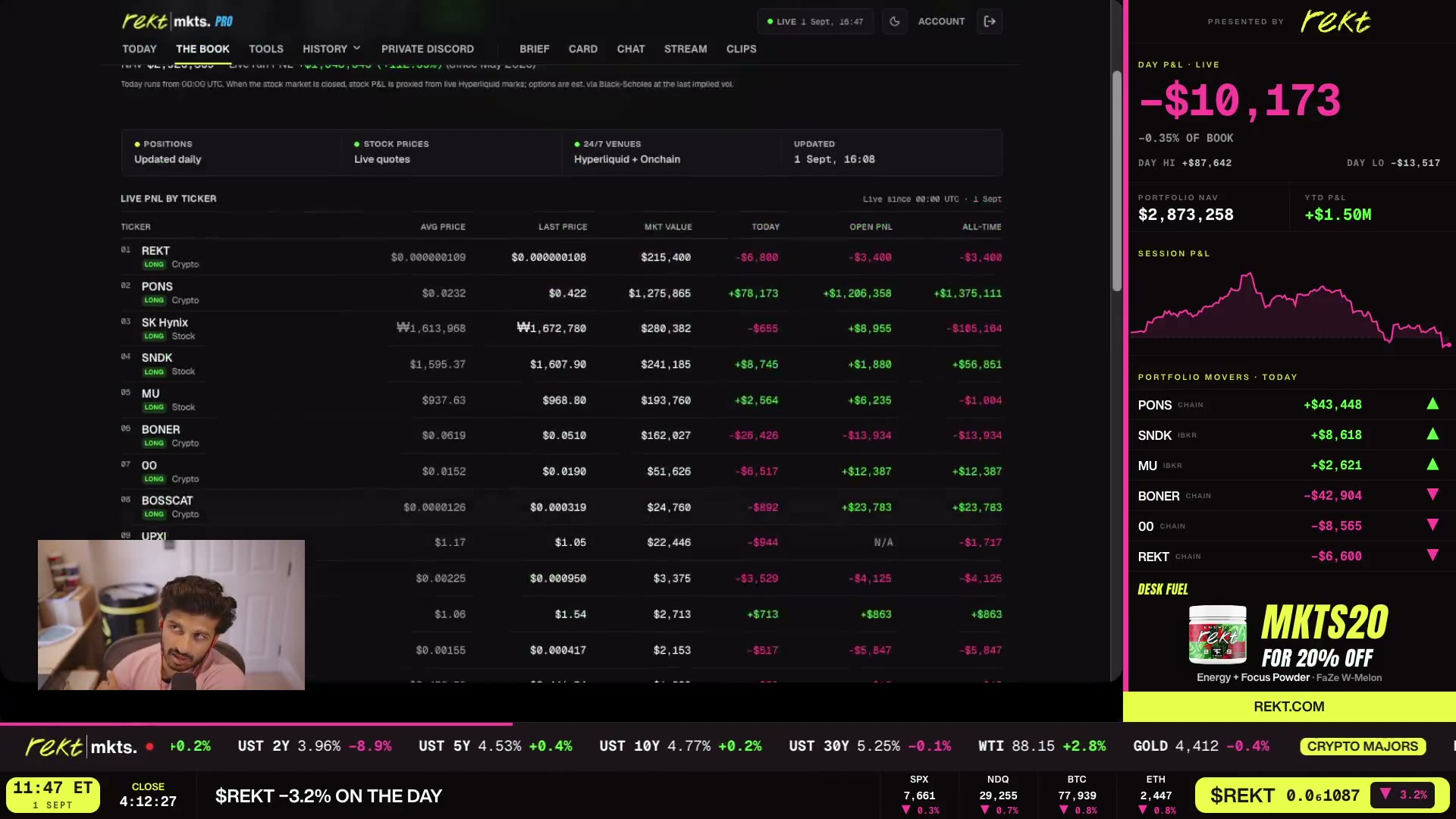Image resolution: width=1456 pixels, height=819 pixels.
Task: Click green up arrow beside SNDK mover
Action: click(x=1432, y=435)
